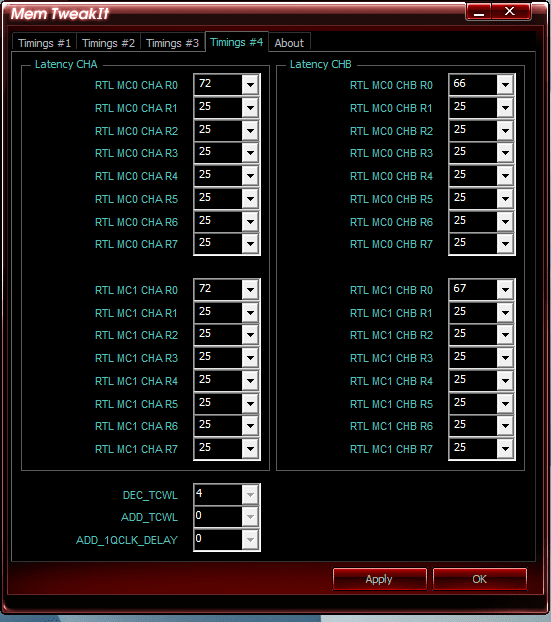Viewport: 551px width, 622px height.
Task: Open RTL MC0 CHB R4 dropdown
Action: click(x=505, y=176)
